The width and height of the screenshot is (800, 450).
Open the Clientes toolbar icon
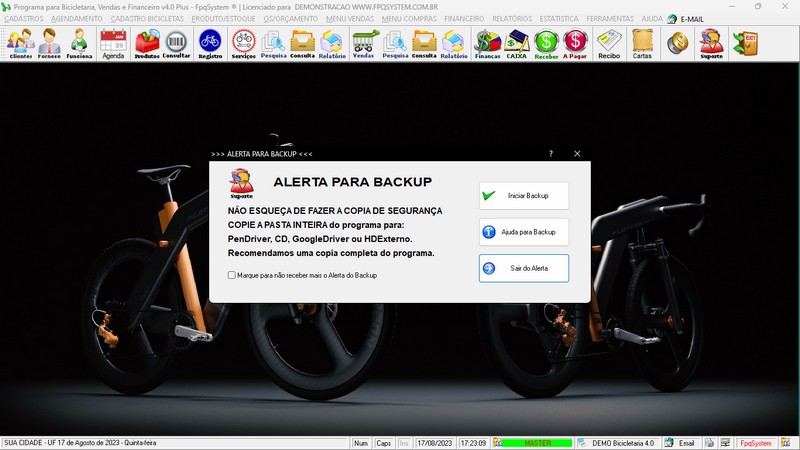[x=21, y=44]
